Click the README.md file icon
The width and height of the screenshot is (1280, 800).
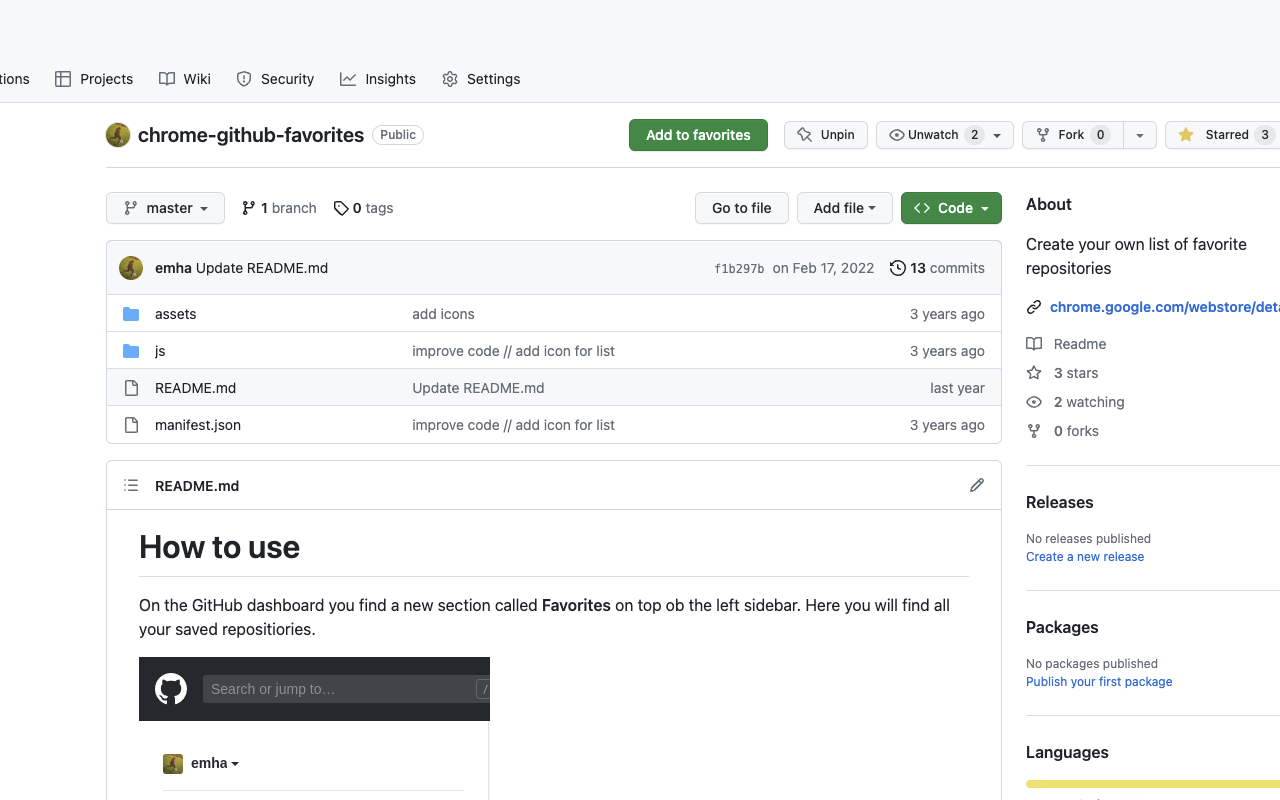(131, 388)
